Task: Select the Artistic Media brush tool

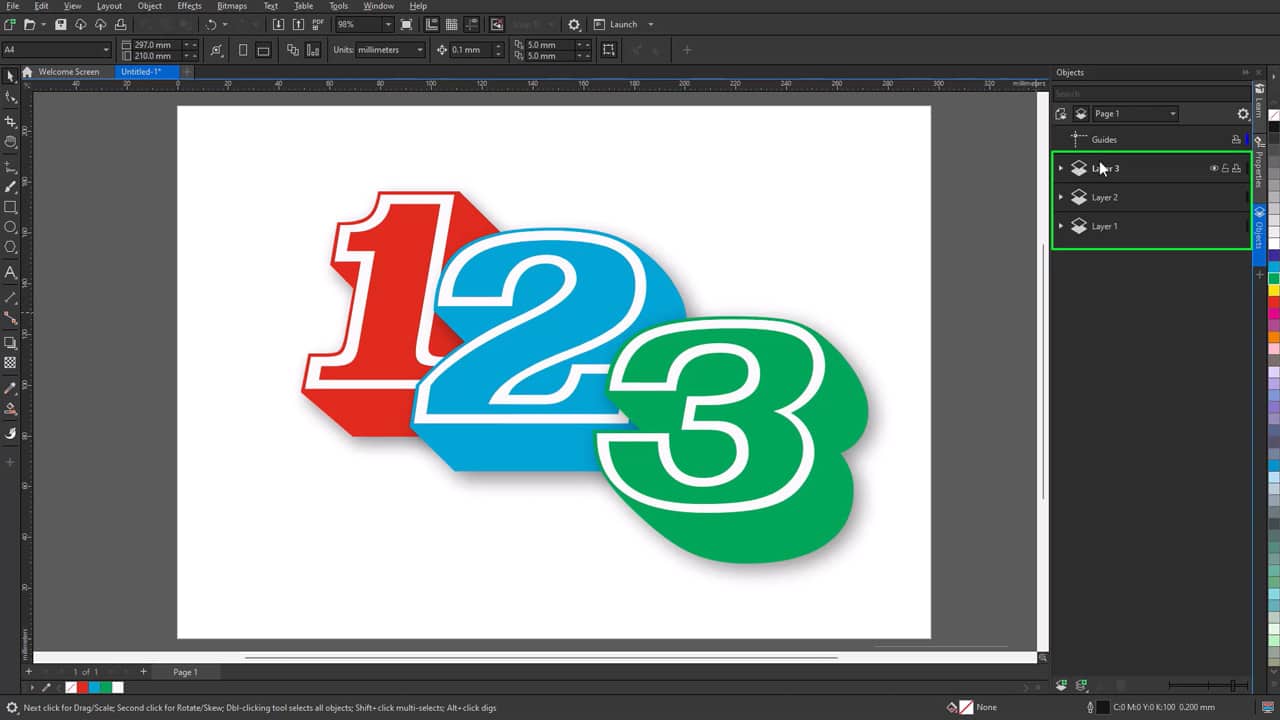Action: [11, 186]
